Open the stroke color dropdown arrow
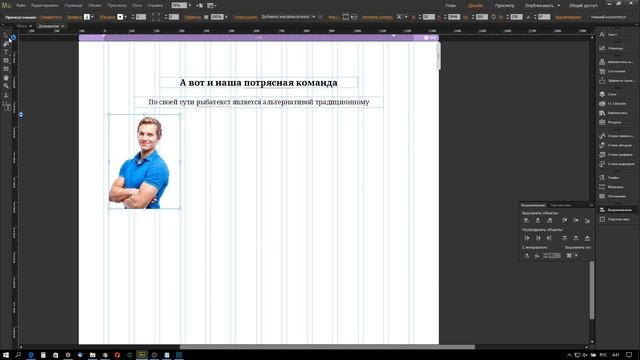This screenshot has width=640, height=360. (126, 17)
